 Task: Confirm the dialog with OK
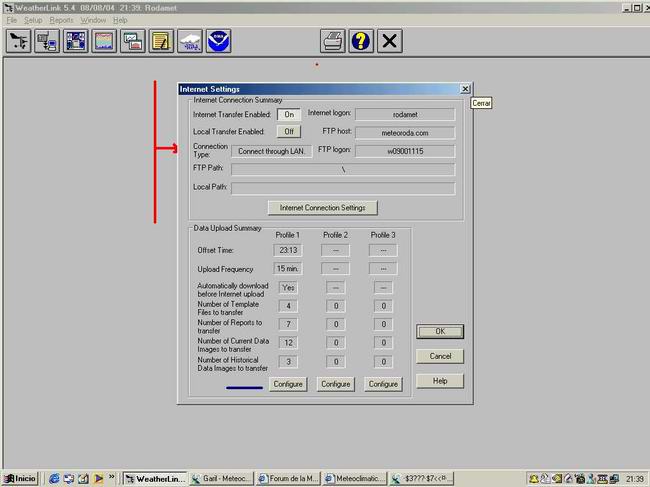click(x=440, y=331)
